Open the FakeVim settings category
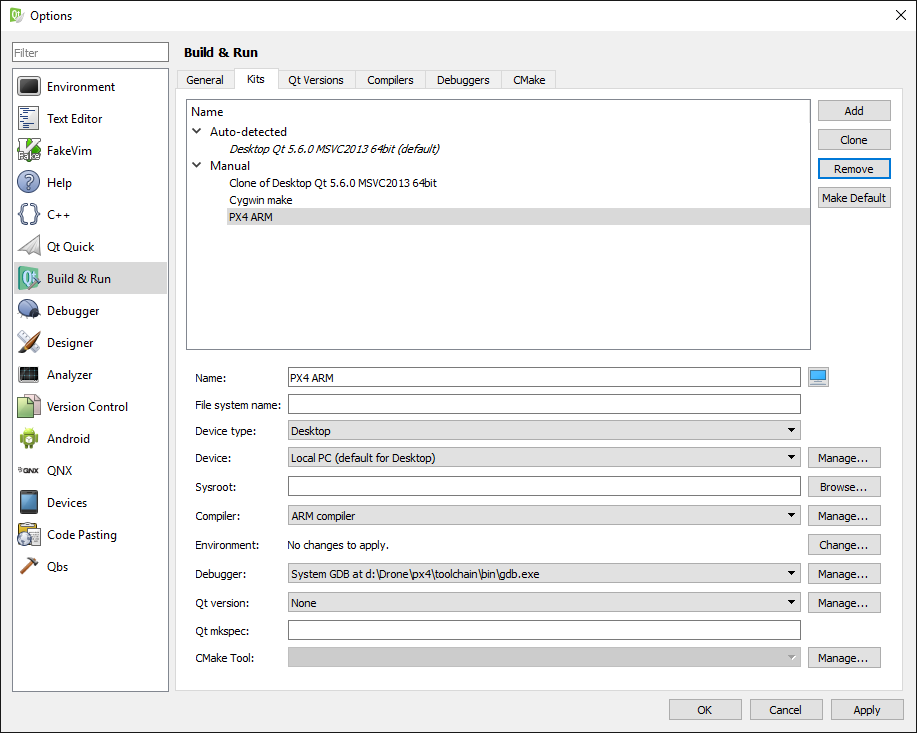This screenshot has width=917, height=733. pyautogui.click(x=69, y=151)
